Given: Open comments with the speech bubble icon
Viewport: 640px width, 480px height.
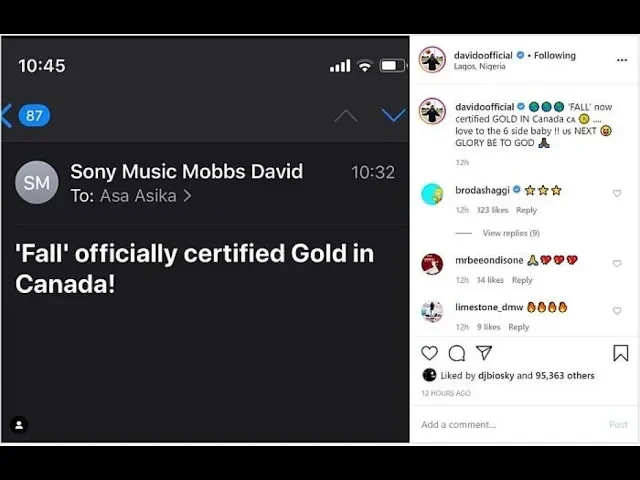Looking at the screenshot, I should tap(457, 353).
